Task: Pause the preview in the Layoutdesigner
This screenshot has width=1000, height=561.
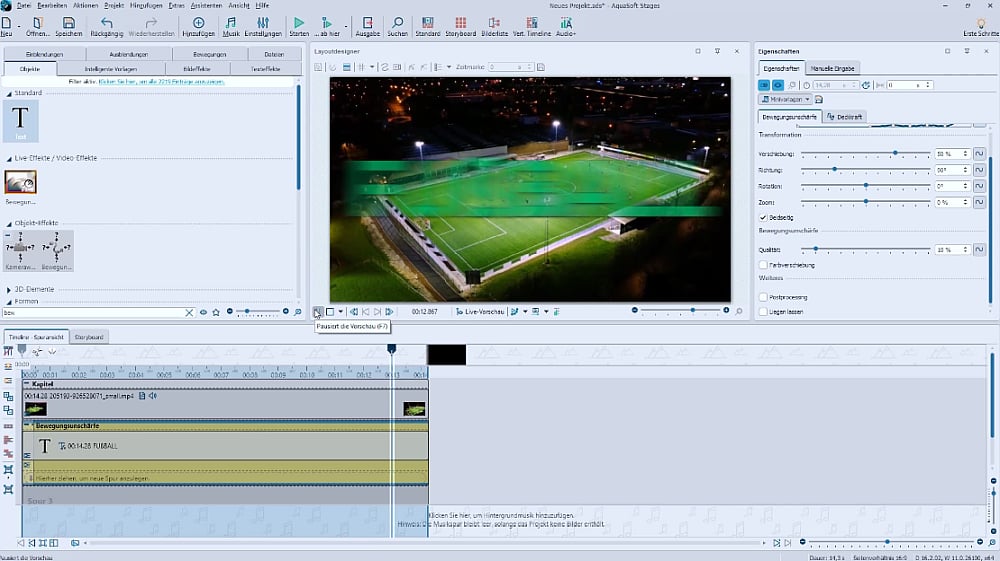Action: pyautogui.click(x=317, y=312)
